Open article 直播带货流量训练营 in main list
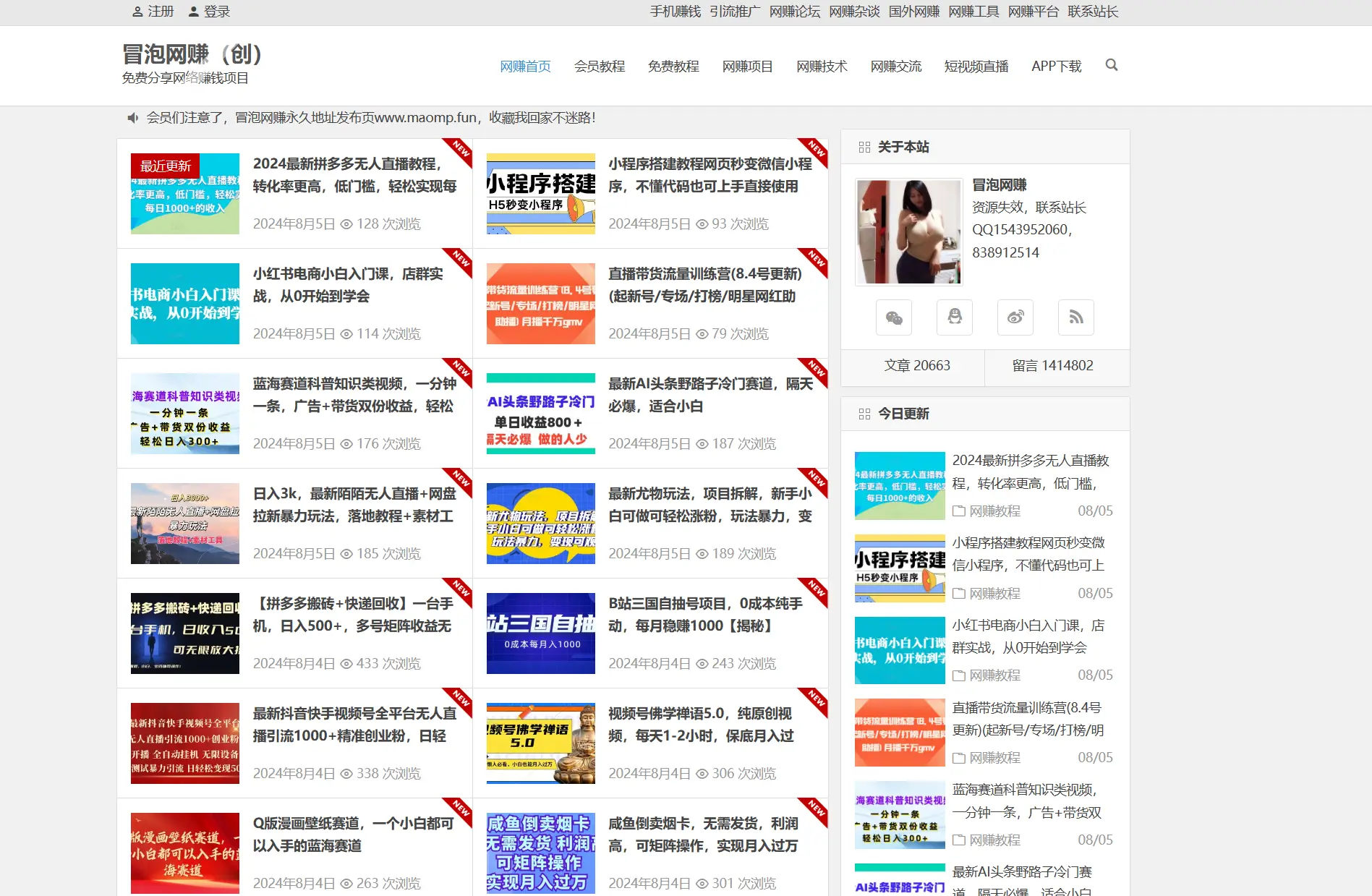This screenshot has height=896, width=1372. (705, 285)
